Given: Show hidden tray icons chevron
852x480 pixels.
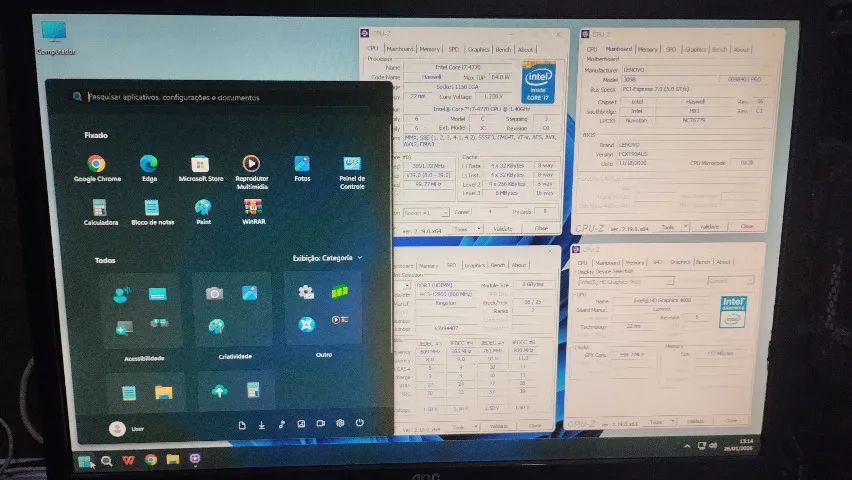Looking at the screenshot, I should (x=687, y=446).
